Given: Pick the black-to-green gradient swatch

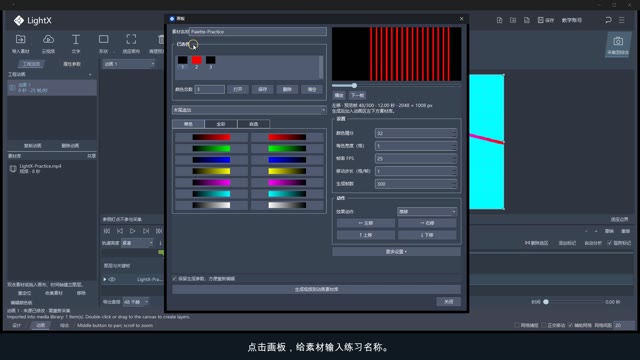Looking at the screenshot, I should (x=211, y=149).
